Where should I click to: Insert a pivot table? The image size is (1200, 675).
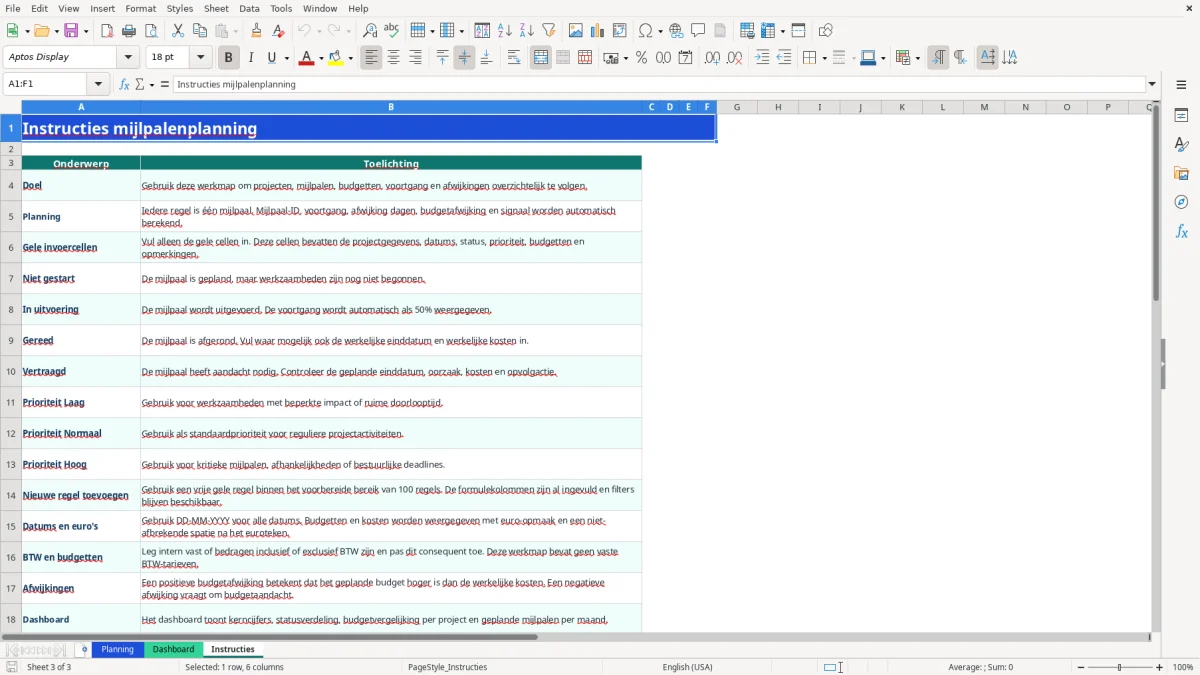[620, 31]
